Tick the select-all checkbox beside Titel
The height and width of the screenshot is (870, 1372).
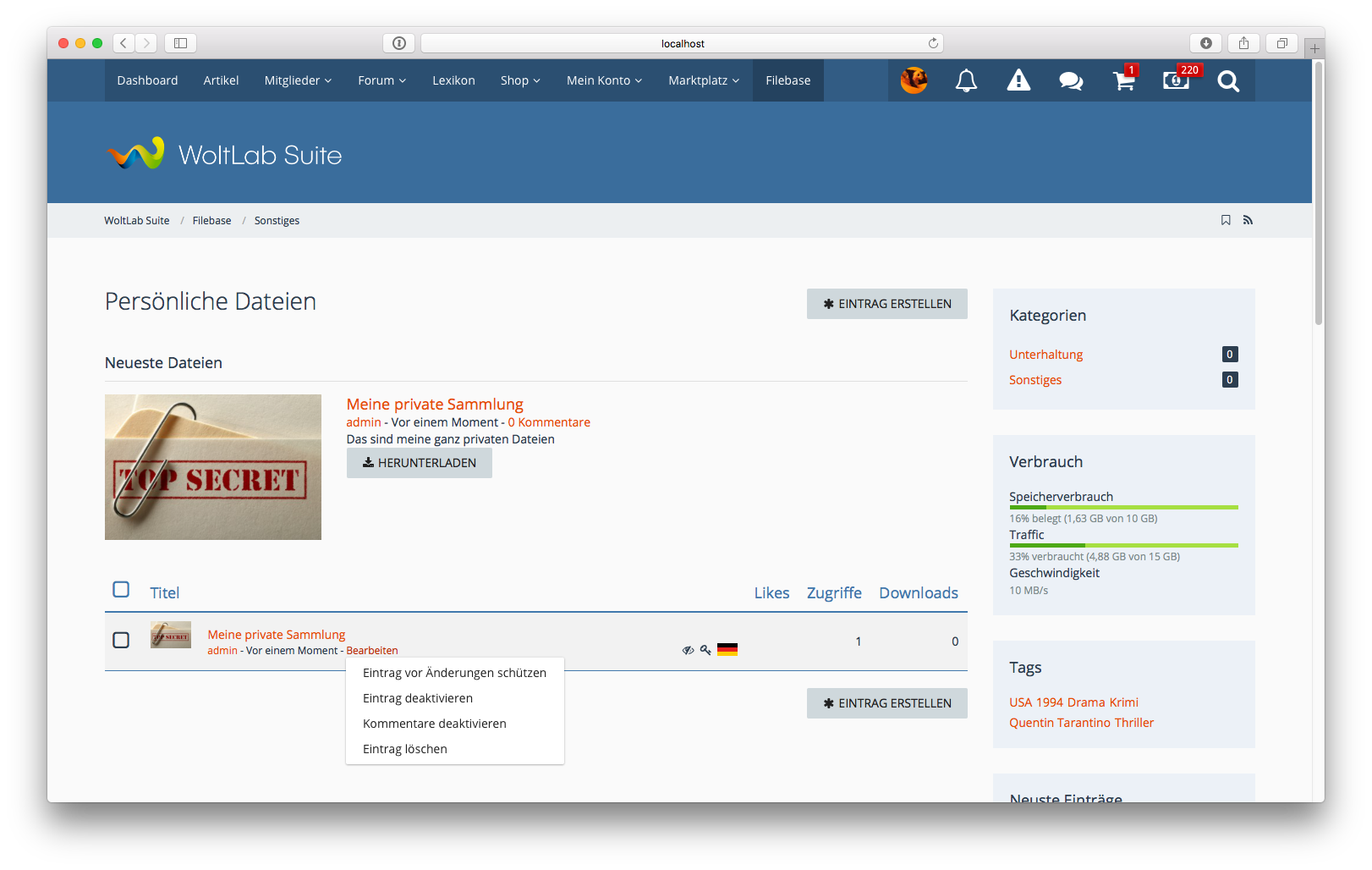[x=121, y=590]
